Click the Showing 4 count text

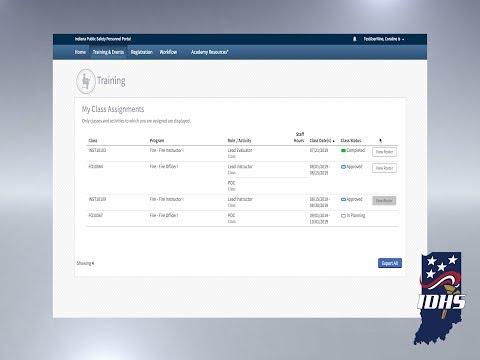pyautogui.click(x=85, y=263)
